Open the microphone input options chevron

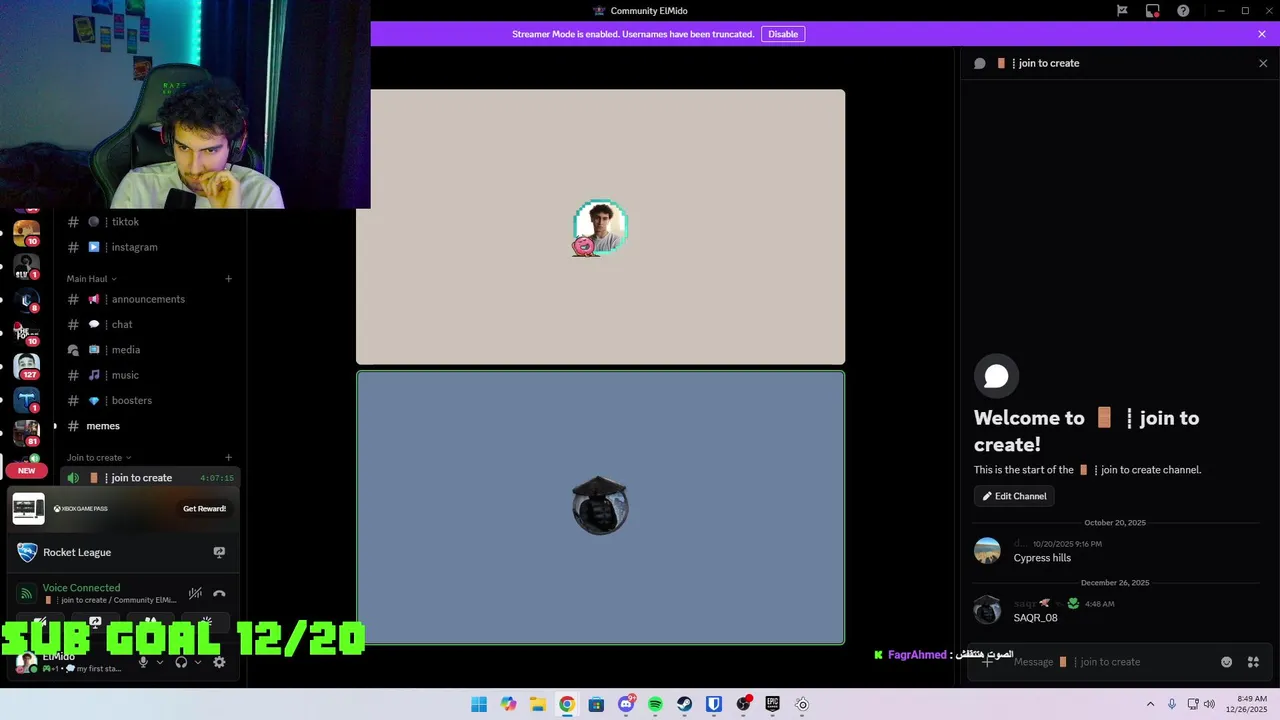click(x=159, y=662)
